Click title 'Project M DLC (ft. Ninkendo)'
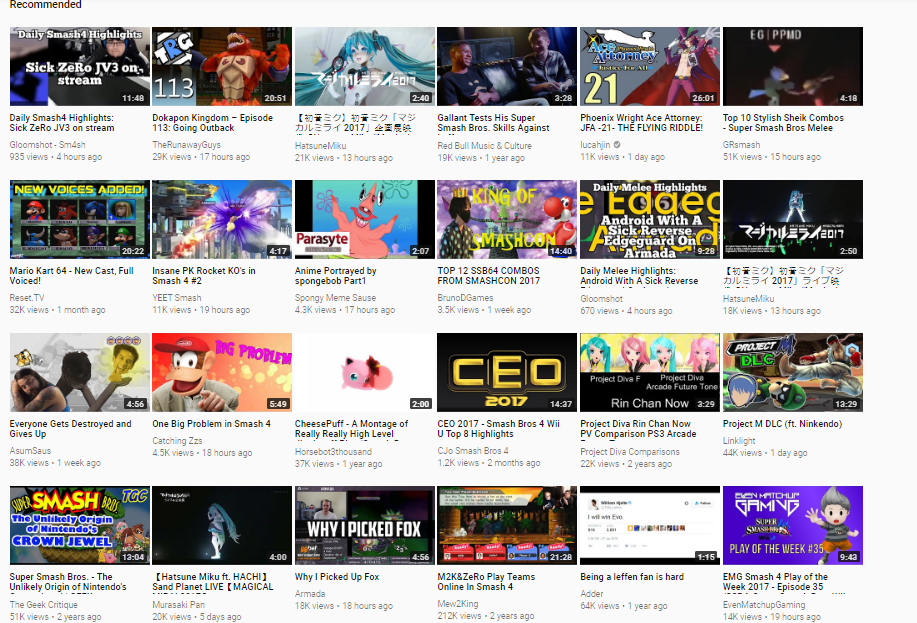917x623 pixels. click(782, 424)
